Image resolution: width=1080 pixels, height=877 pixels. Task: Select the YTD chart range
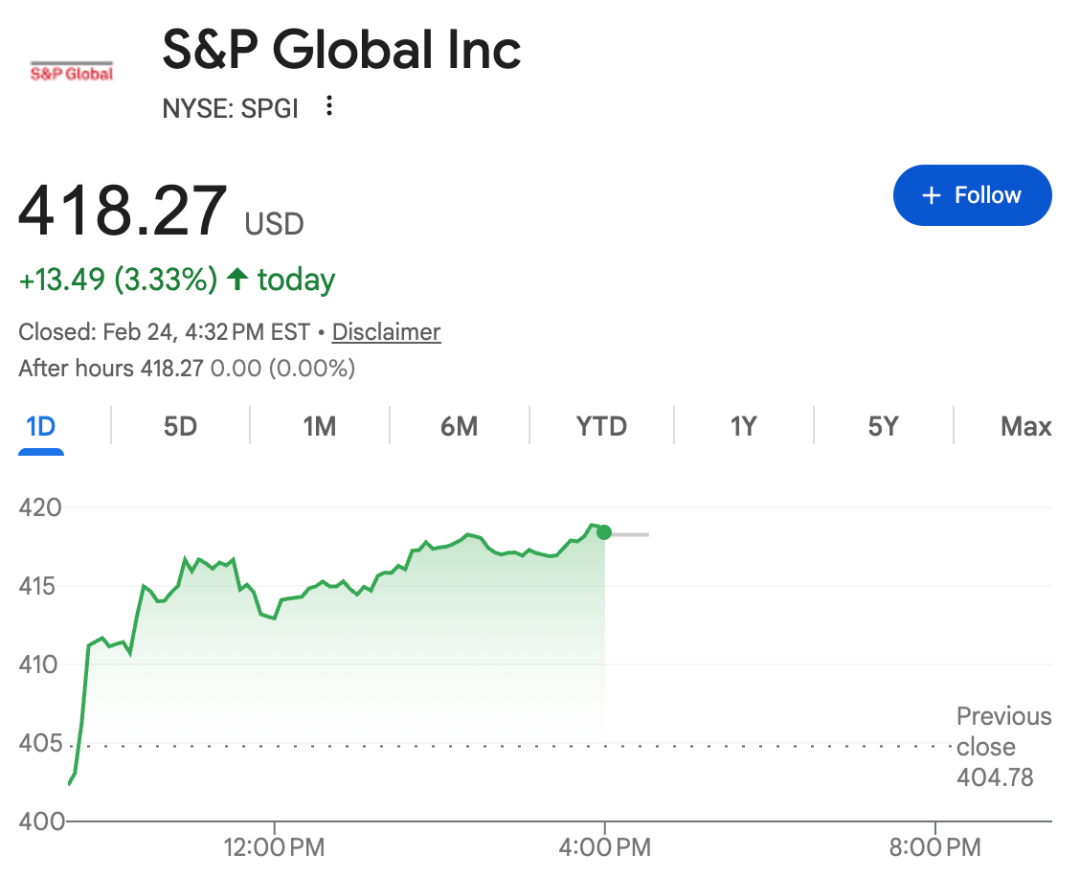tap(601, 427)
